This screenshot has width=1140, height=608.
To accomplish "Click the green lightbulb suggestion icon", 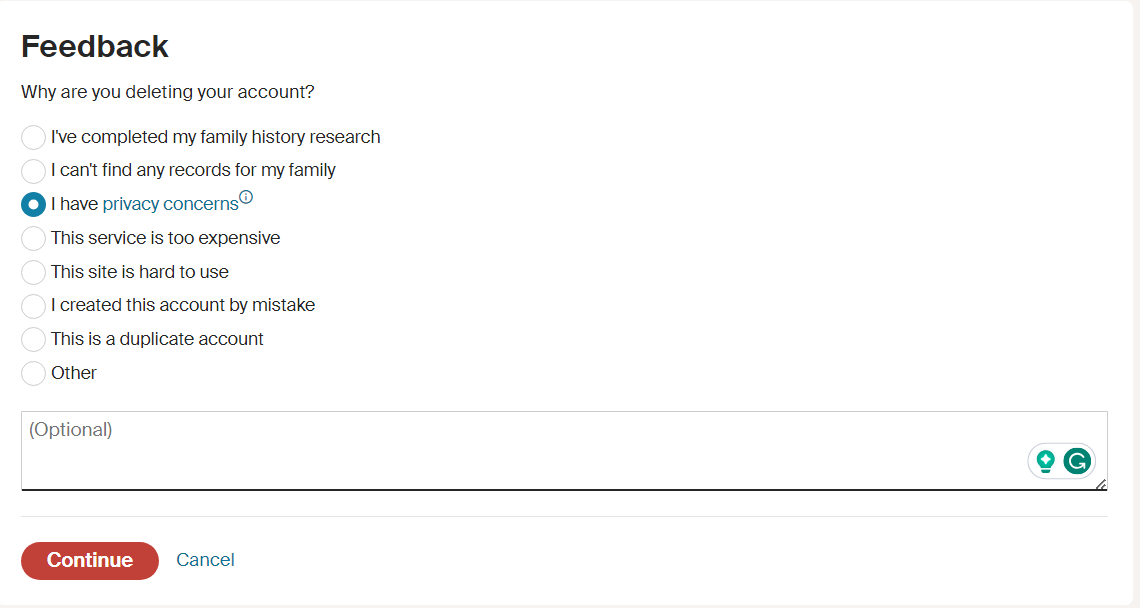I will pyautogui.click(x=1046, y=461).
